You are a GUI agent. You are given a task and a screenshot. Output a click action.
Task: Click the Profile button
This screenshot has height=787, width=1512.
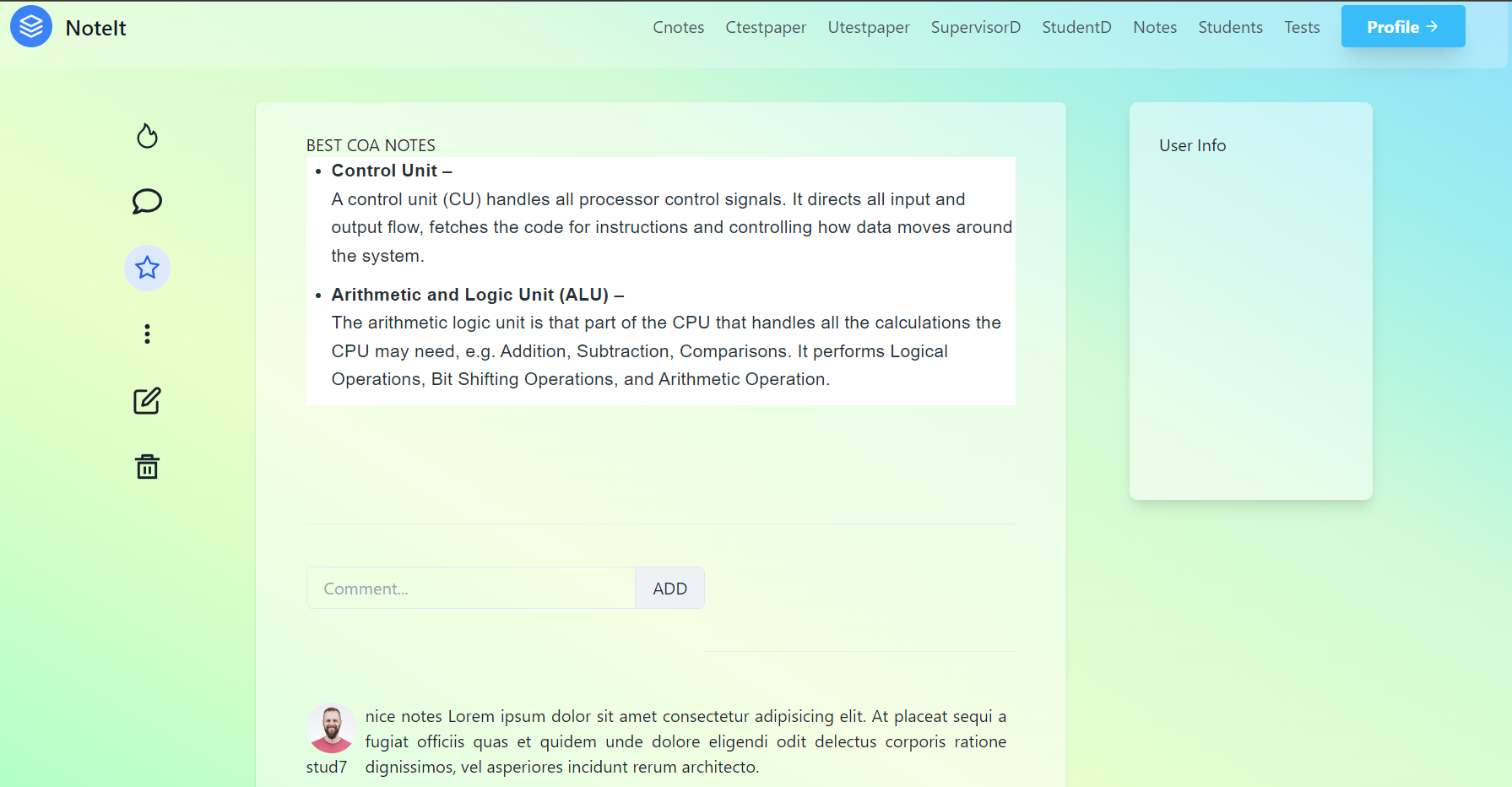1403,26
